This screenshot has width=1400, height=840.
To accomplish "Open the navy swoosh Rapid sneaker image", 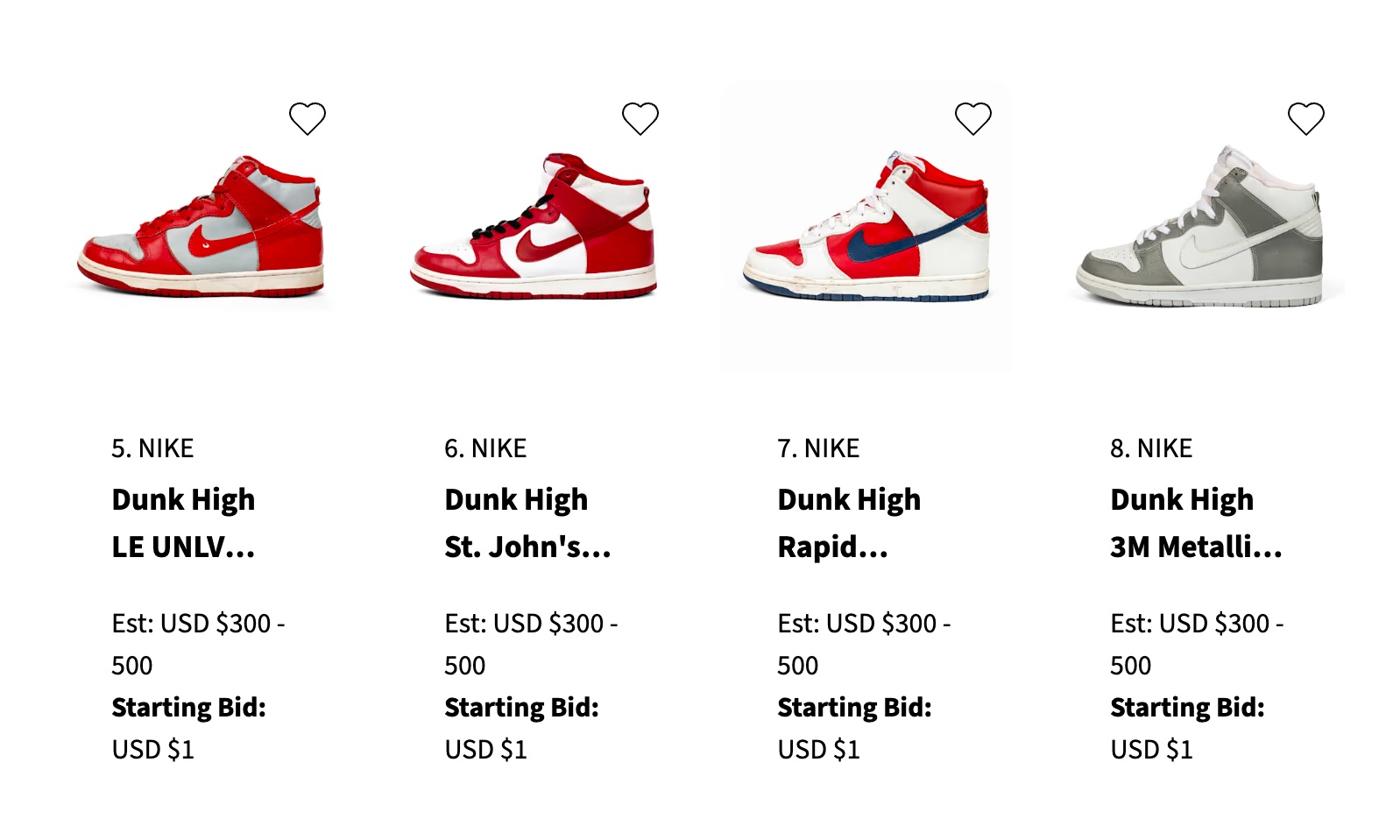I will click(866, 228).
